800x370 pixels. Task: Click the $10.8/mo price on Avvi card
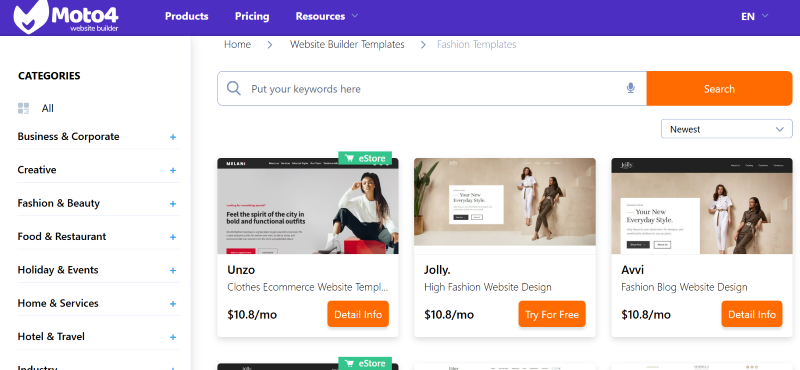[646, 314]
